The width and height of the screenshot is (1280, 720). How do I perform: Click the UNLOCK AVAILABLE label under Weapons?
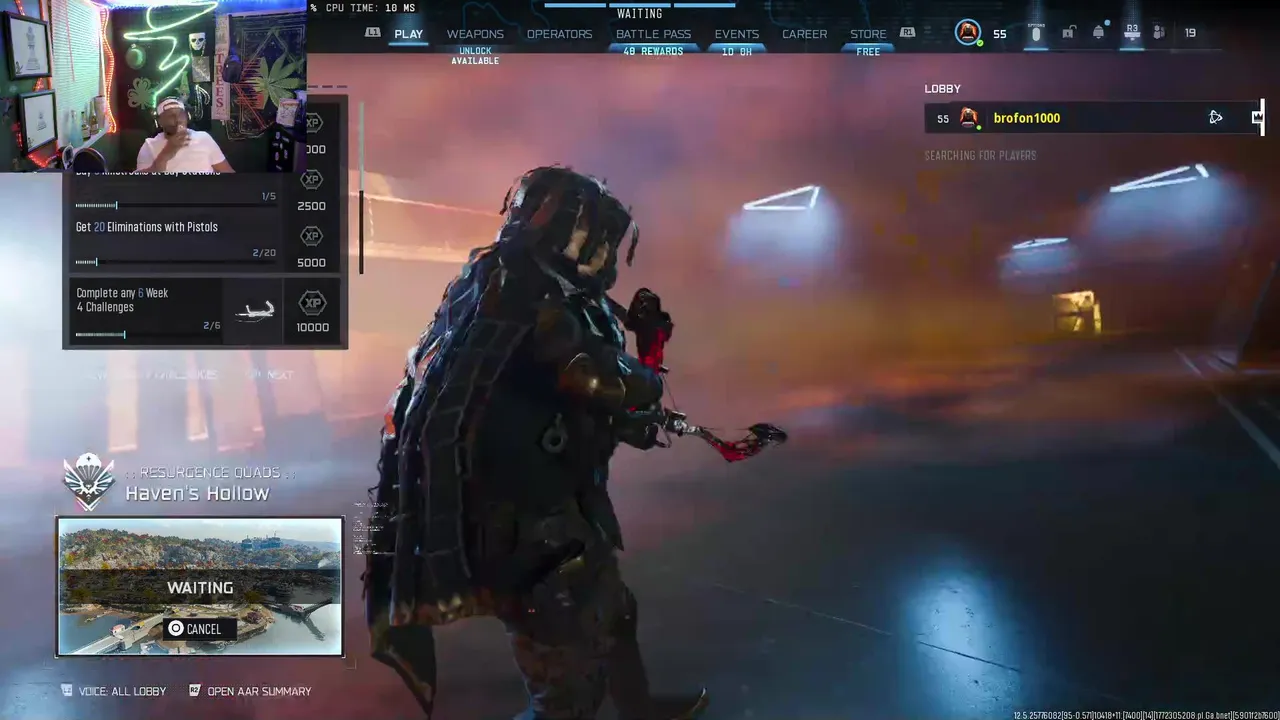point(475,56)
